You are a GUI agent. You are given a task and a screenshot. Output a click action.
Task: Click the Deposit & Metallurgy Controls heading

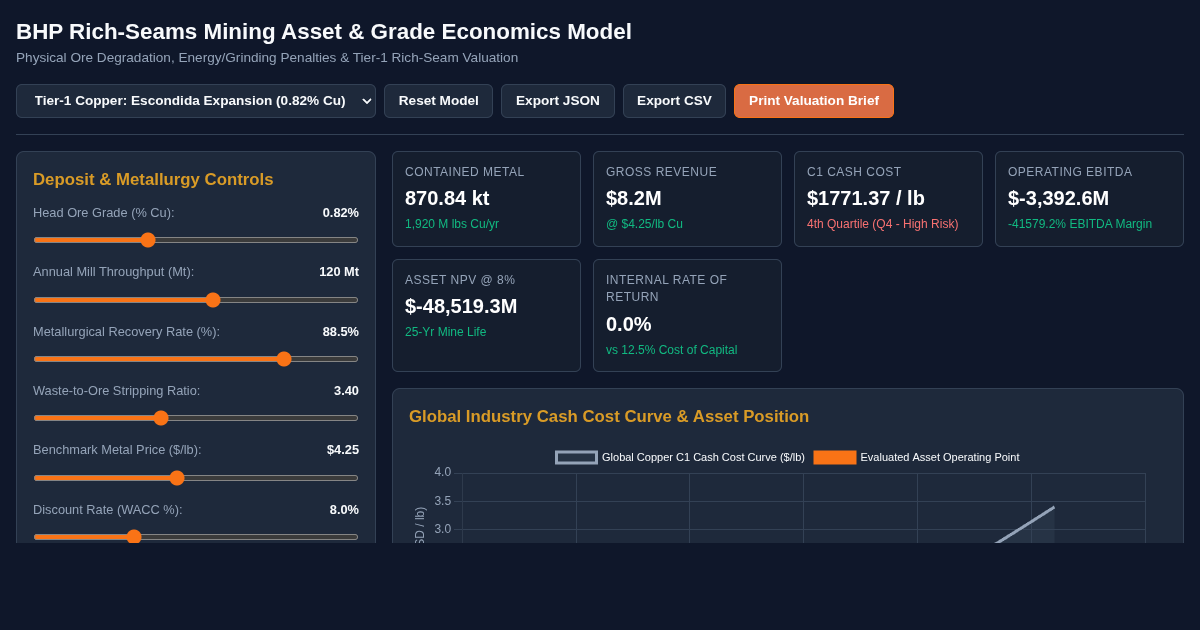coord(153,180)
